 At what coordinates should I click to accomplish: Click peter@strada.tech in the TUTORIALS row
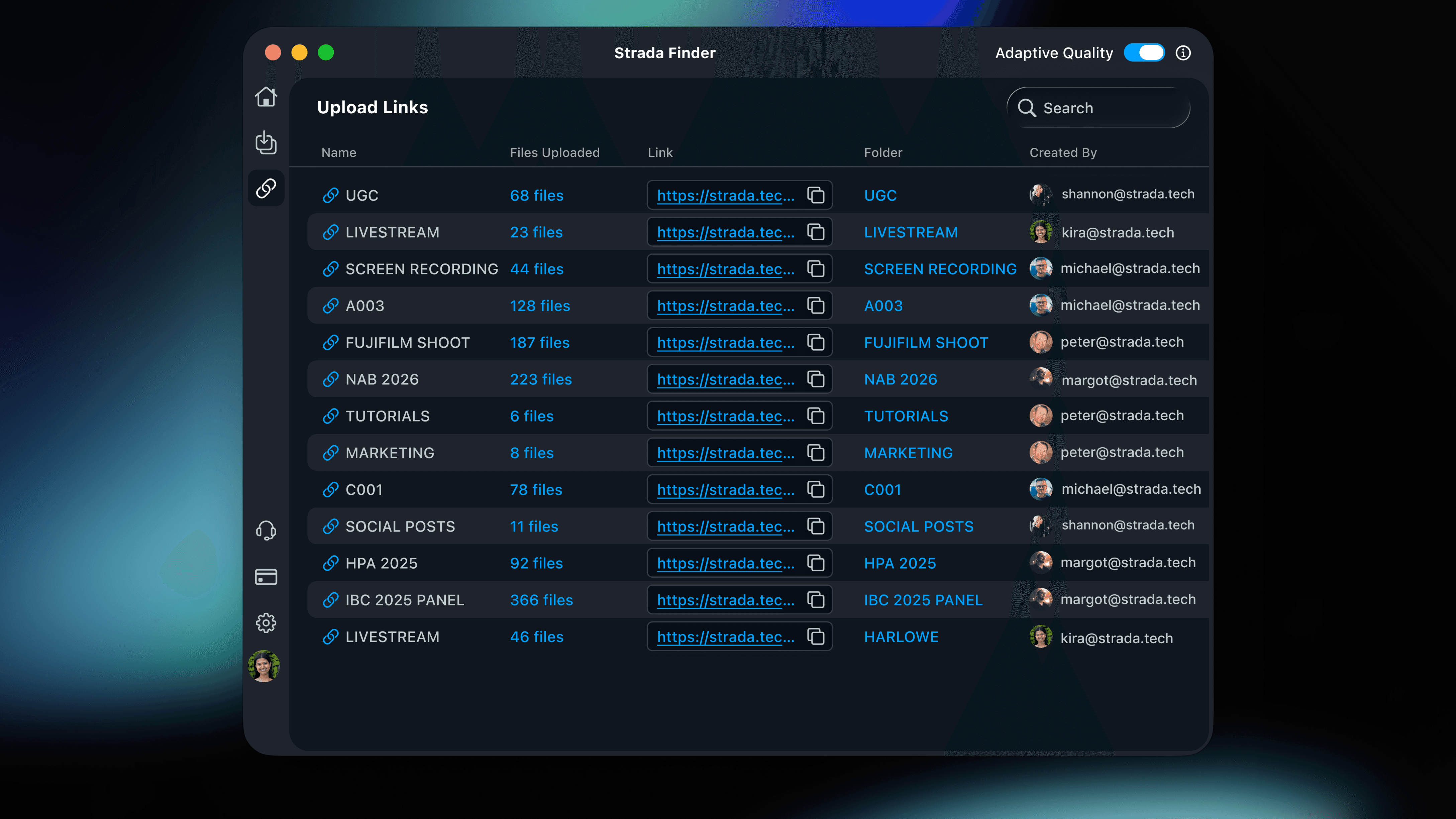click(1122, 416)
